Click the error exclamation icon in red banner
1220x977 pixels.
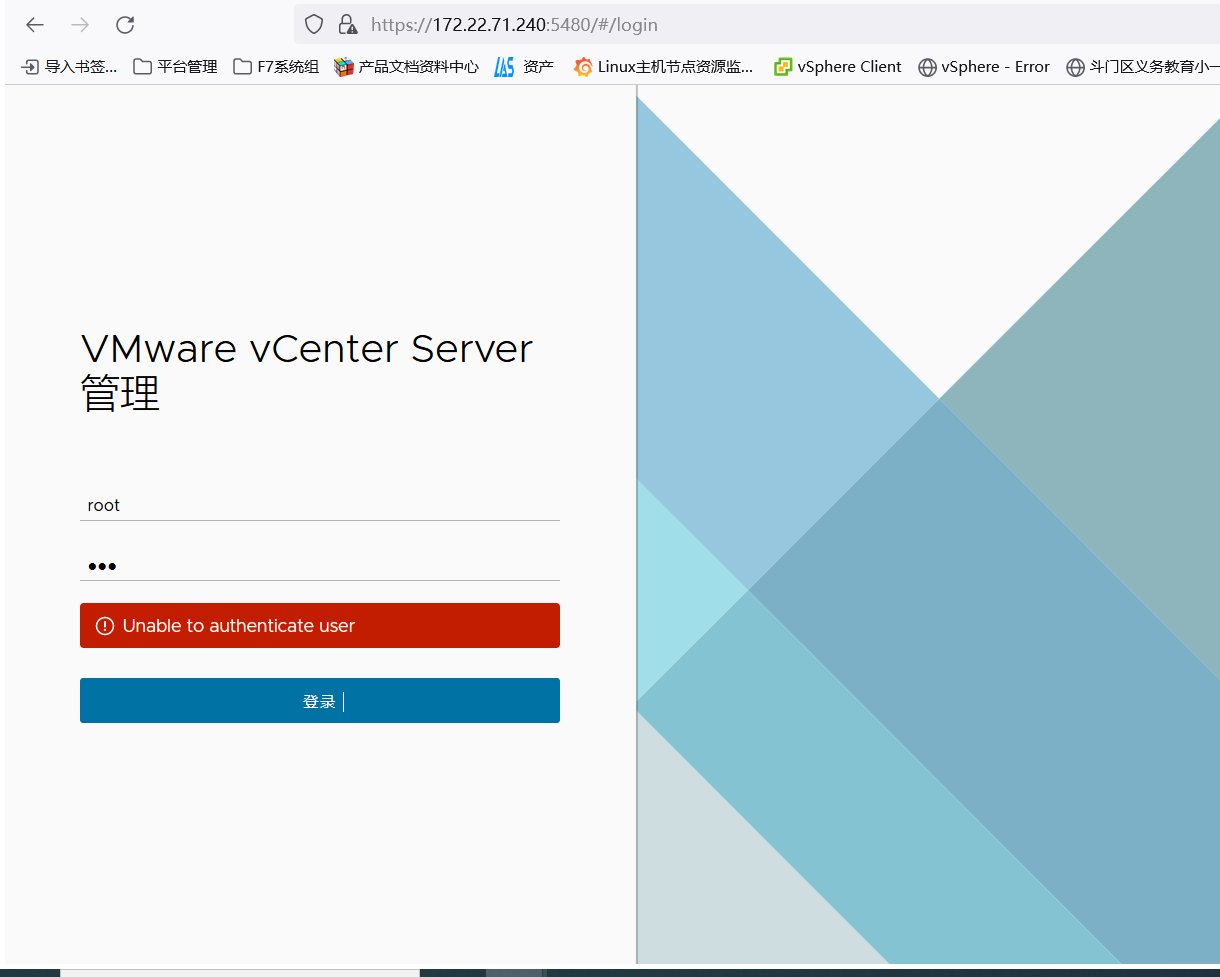(104, 626)
